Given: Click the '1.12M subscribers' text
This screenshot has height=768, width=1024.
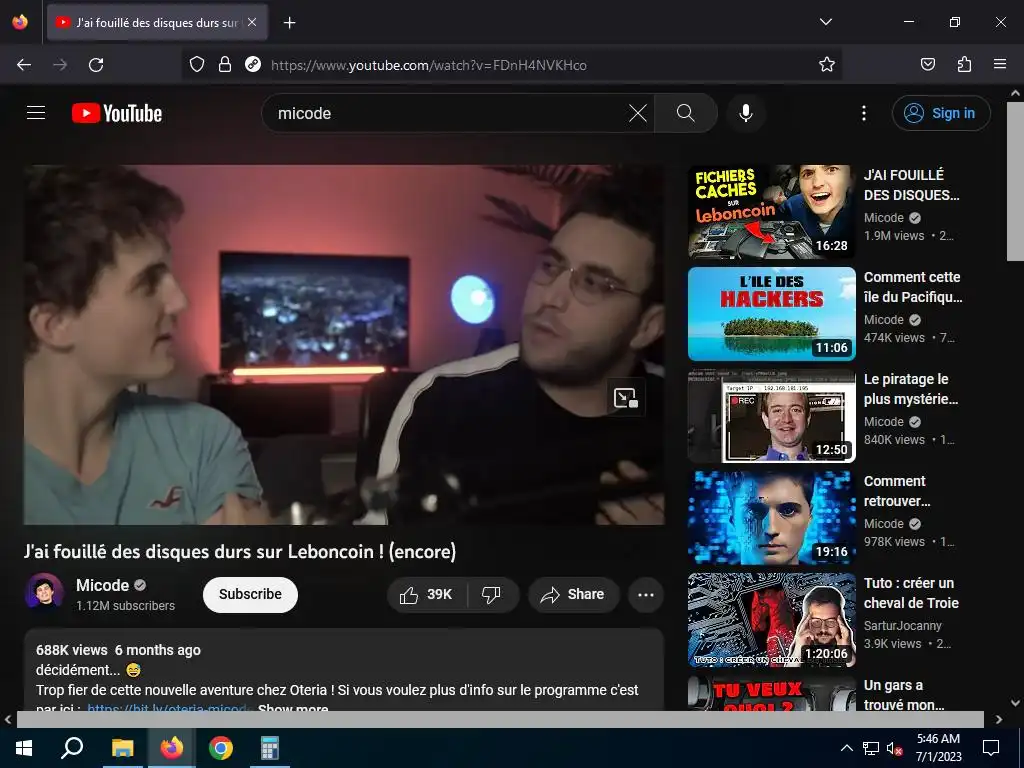Looking at the screenshot, I should [125, 606].
